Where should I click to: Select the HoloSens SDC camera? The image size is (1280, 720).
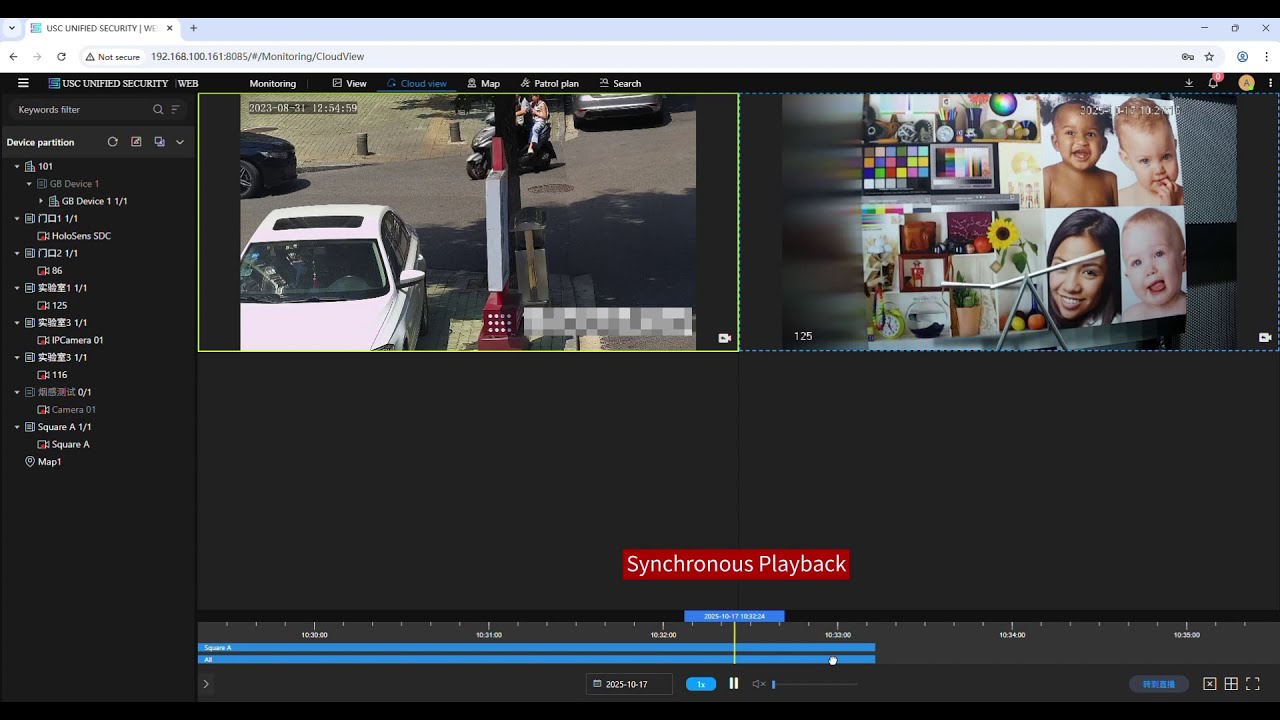(x=81, y=236)
